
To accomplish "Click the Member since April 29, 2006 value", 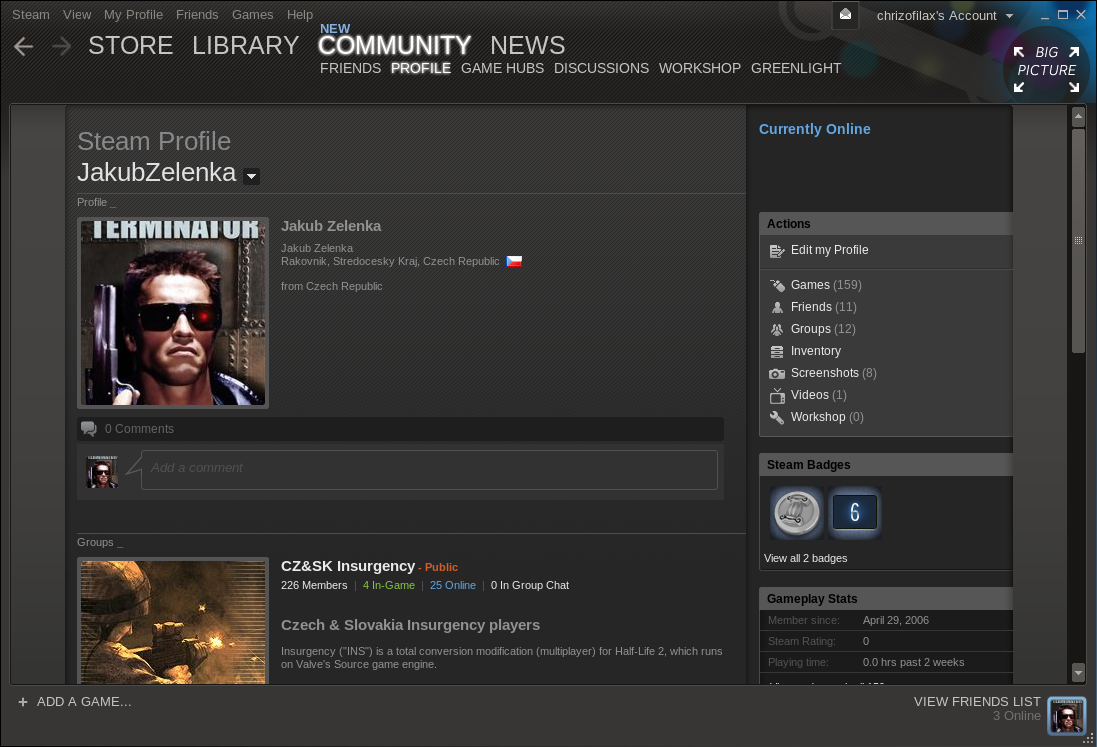I will (x=896, y=620).
